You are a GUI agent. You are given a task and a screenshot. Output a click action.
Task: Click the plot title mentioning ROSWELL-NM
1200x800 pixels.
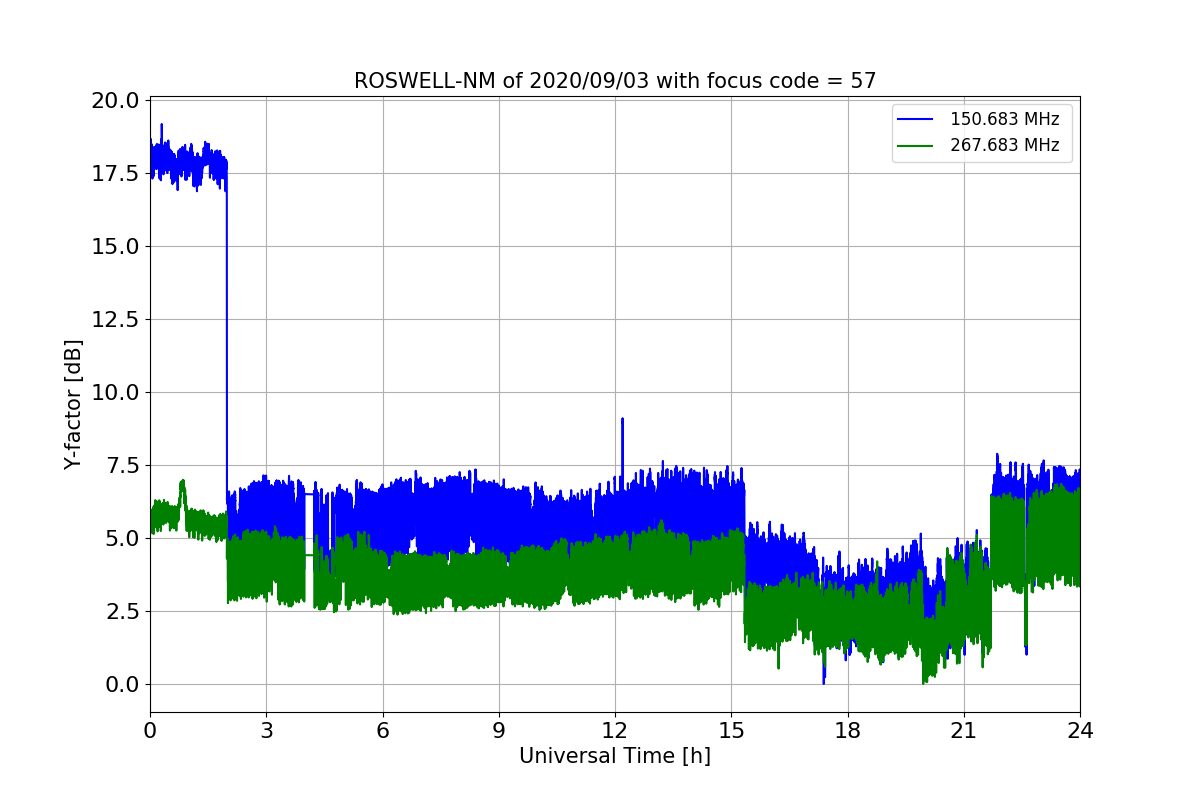tap(615, 81)
